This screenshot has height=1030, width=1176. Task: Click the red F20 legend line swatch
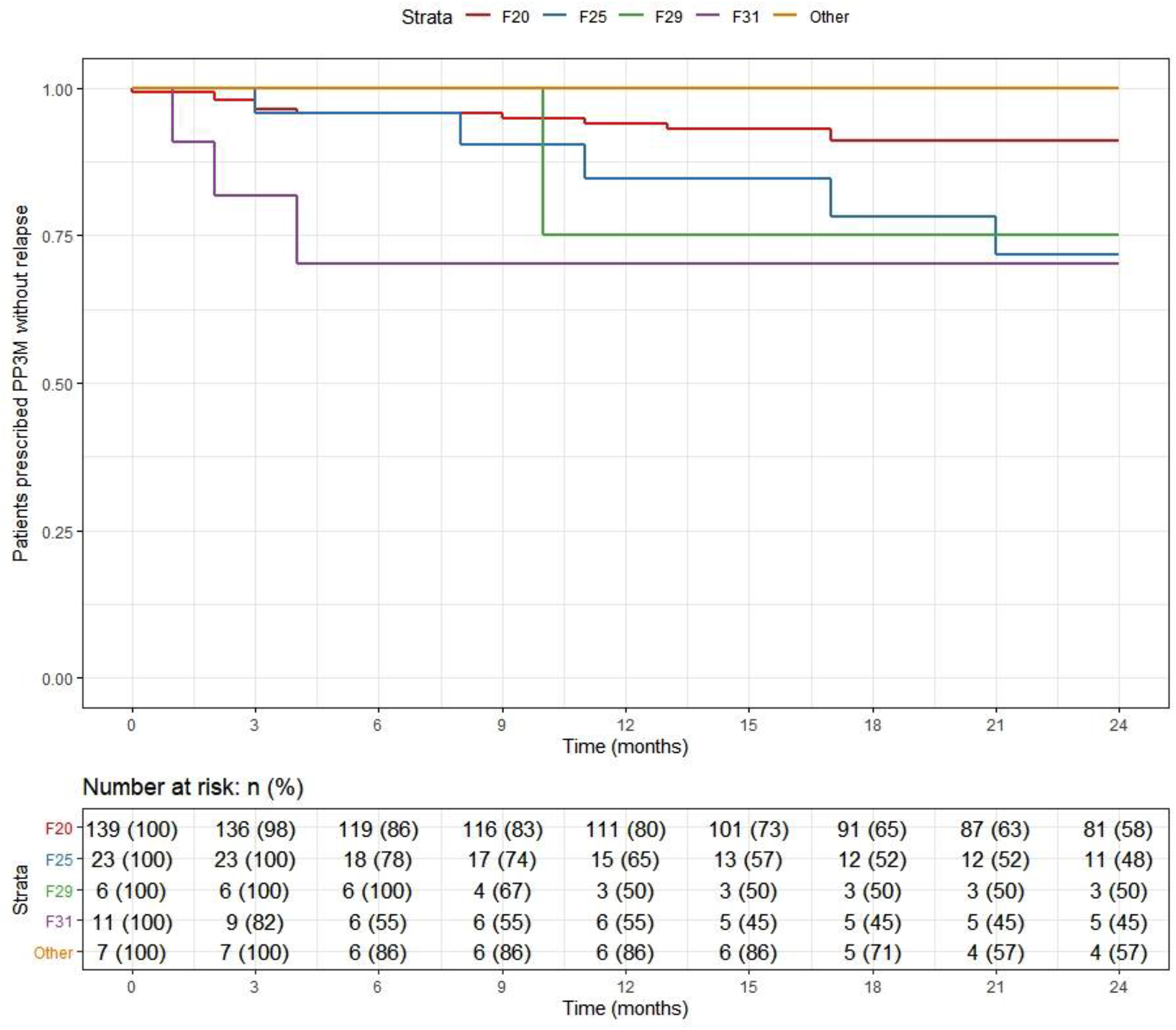point(478,15)
